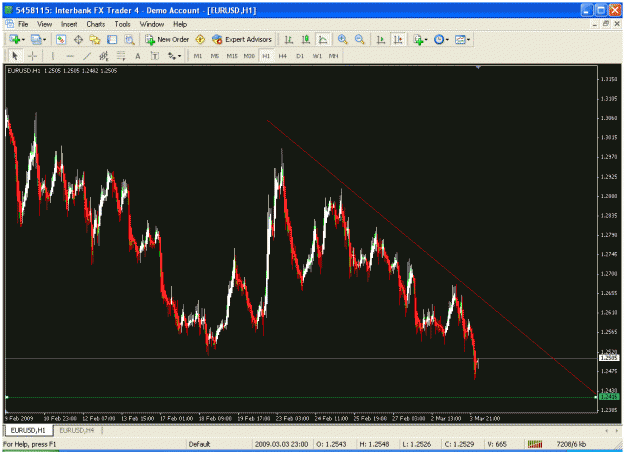Select the equidistant channel tool

104,56
